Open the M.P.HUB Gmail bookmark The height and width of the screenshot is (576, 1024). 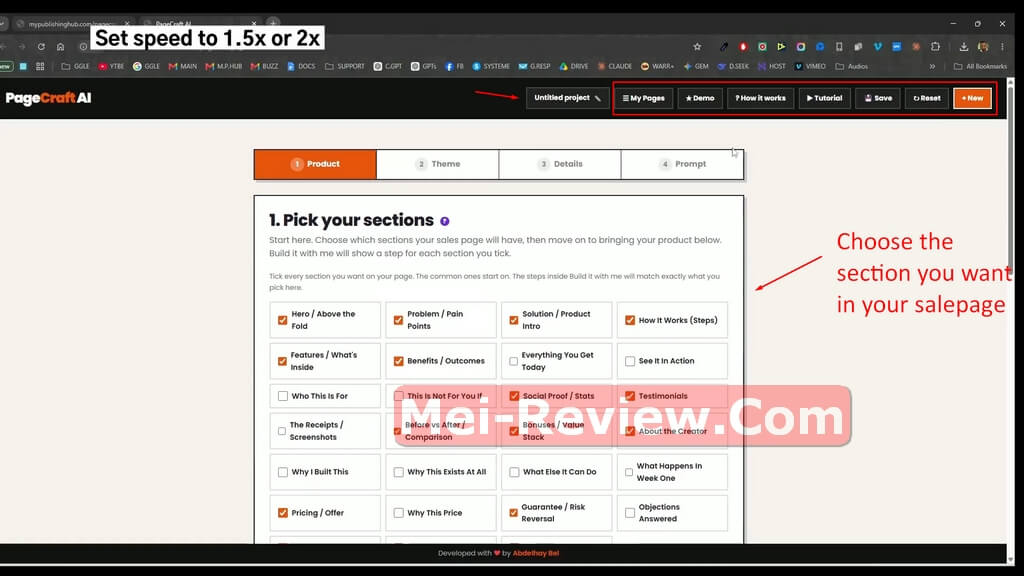[223, 66]
